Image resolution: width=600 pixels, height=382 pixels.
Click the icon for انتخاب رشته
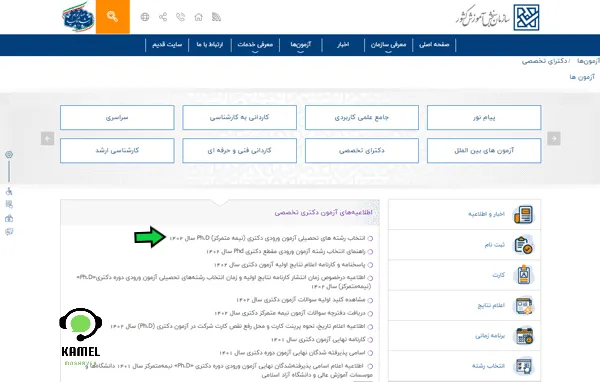click(x=523, y=366)
